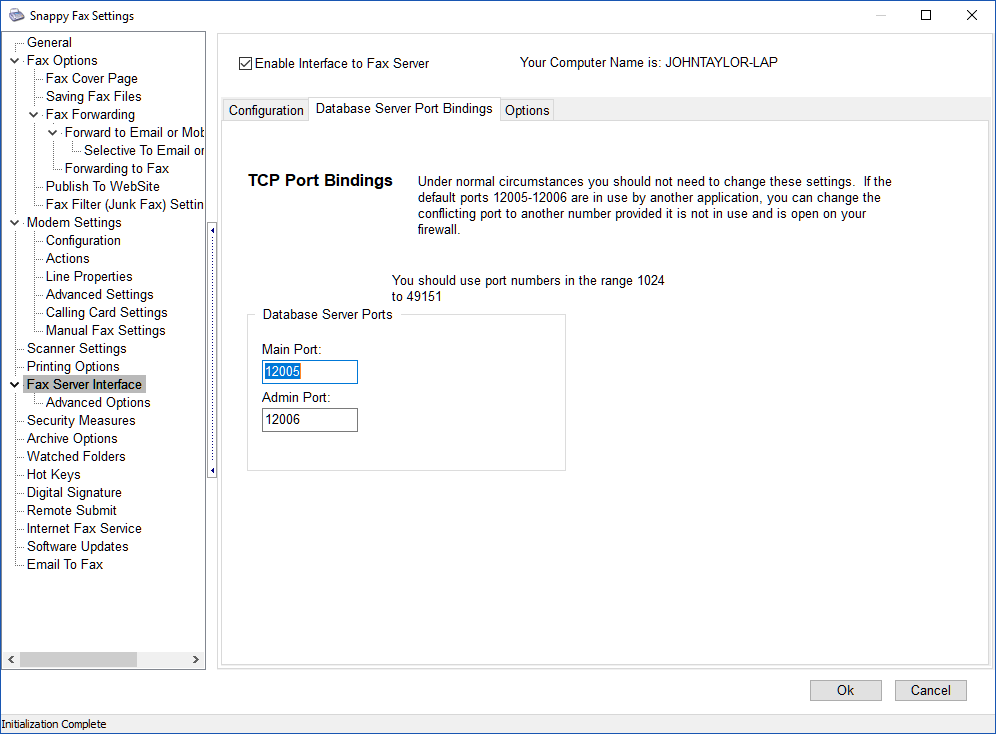Viewport: 996px width, 734px height.
Task: Collapse the Modem Settings tree node
Action: click(14, 223)
